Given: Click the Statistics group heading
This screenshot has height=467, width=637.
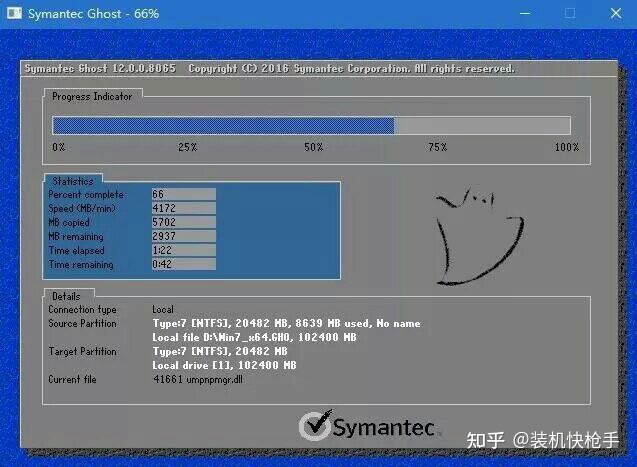Looking at the screenshot, I should [x=73, y=181].
